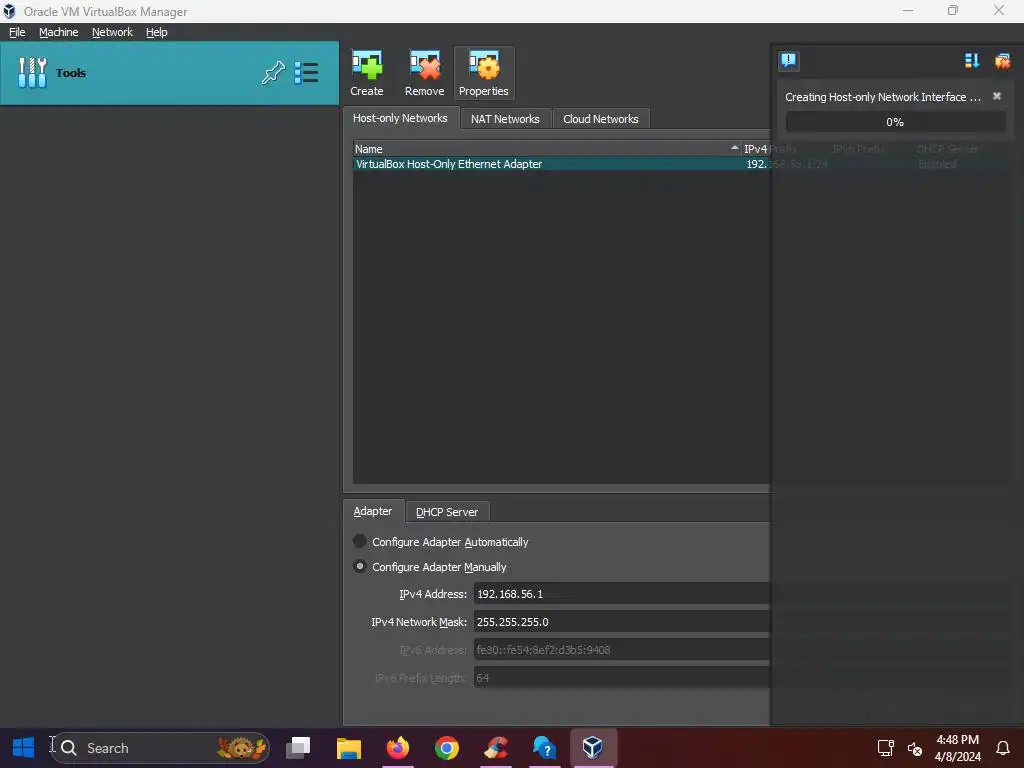Minimize the VirtualBox Manager window
The image size is (1024, 768).
pos(908,10)
